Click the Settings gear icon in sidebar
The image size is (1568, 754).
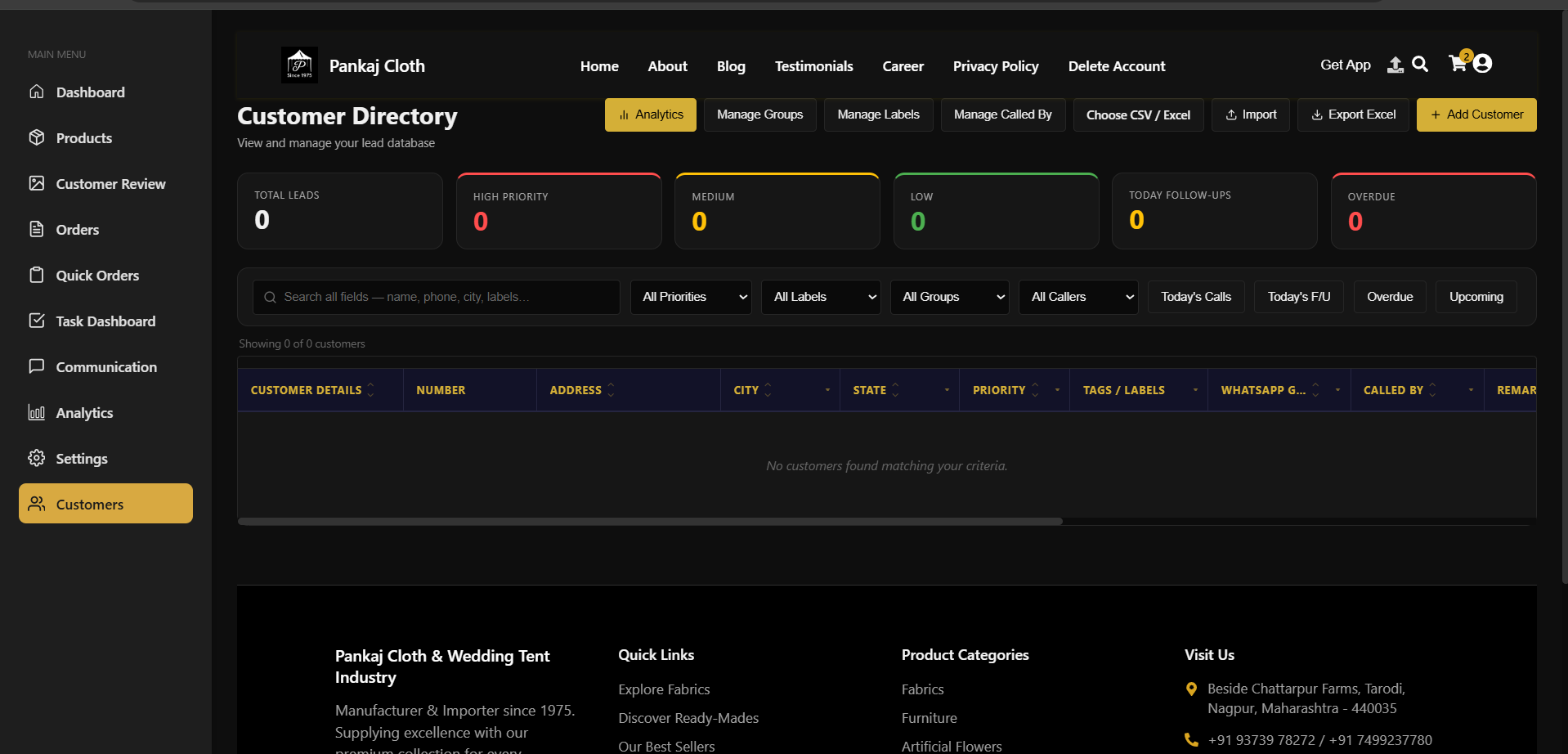pyautogui.click(x=37, y=458)
